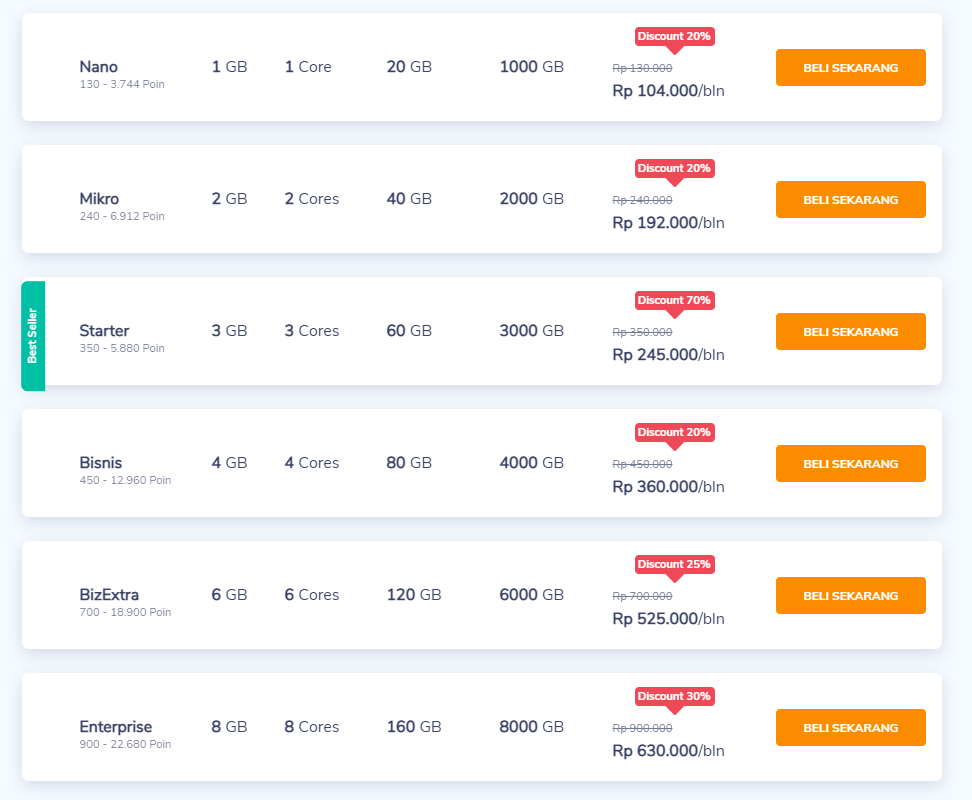Click the Rp 630.000/bln price

point(668,751)
